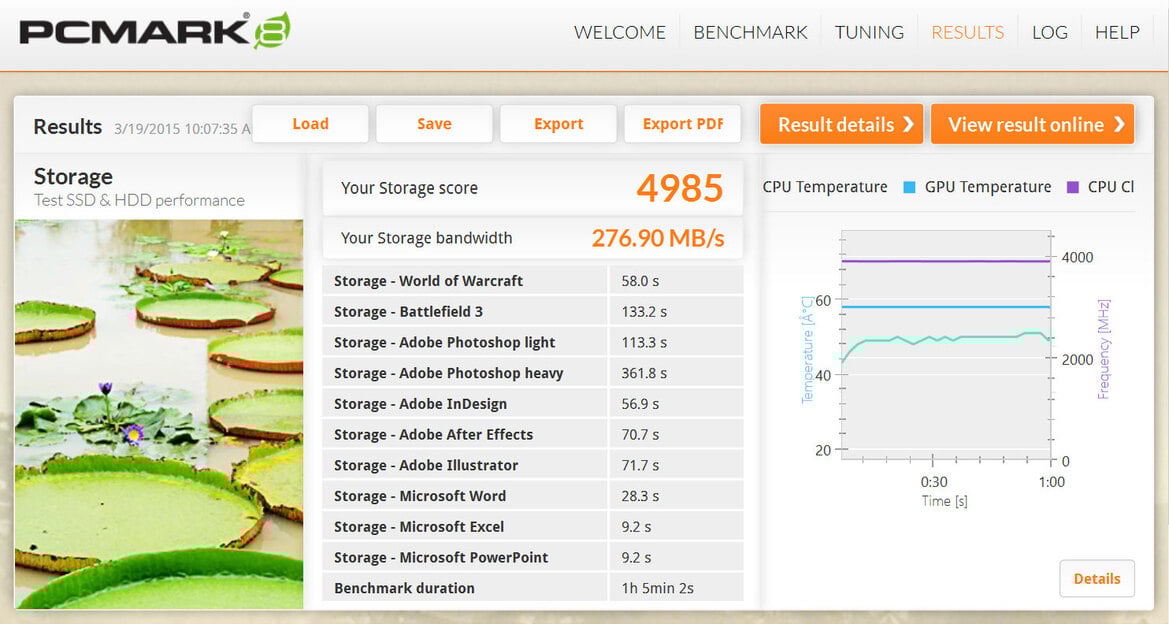The image size is (1169, 624).
Task: Save the current result
Action: tap(434, 124)
